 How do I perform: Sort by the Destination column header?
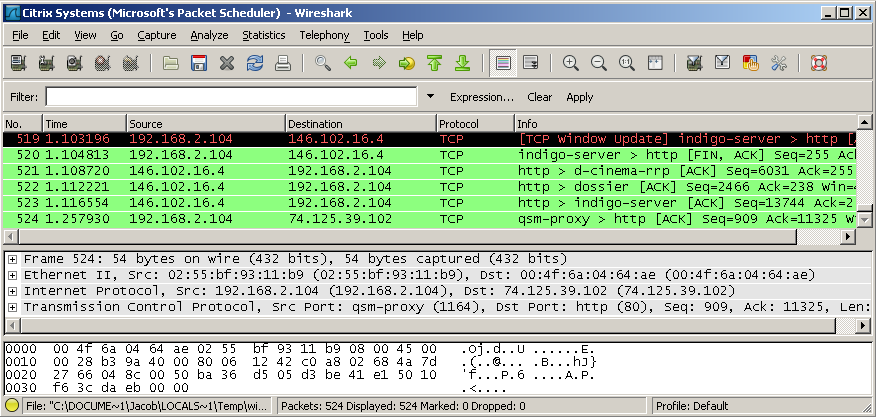tap(361, 124)
